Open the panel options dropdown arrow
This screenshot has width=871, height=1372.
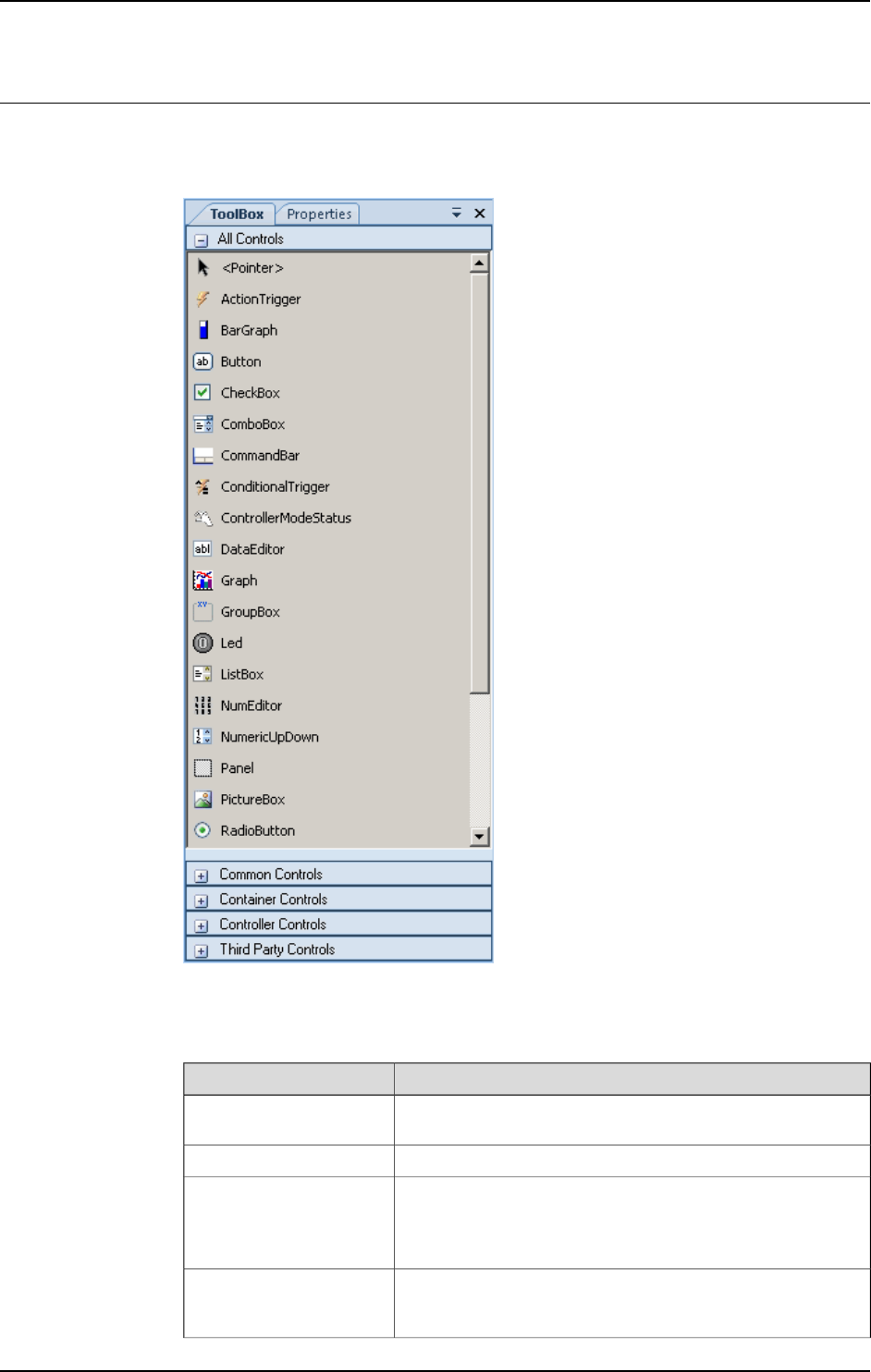(x=456, y=214)
